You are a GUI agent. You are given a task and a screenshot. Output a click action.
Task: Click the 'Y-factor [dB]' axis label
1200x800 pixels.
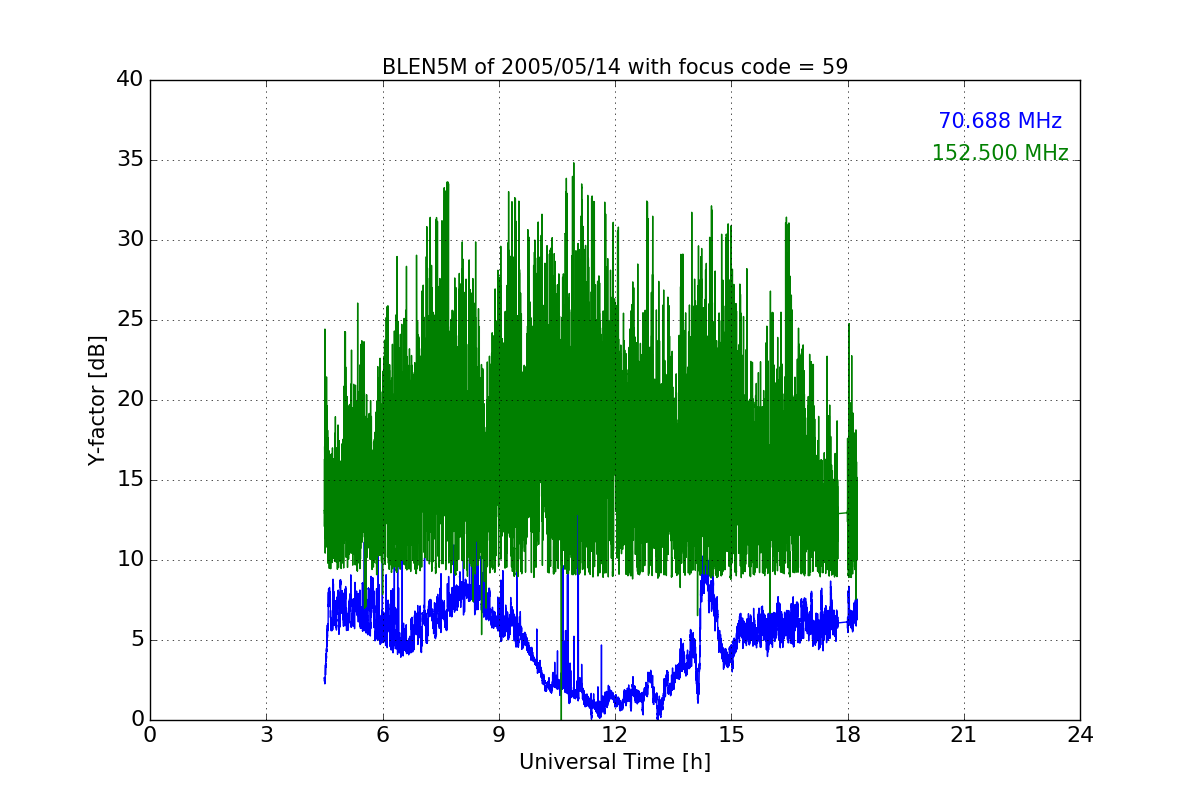(x=97, y=400)
